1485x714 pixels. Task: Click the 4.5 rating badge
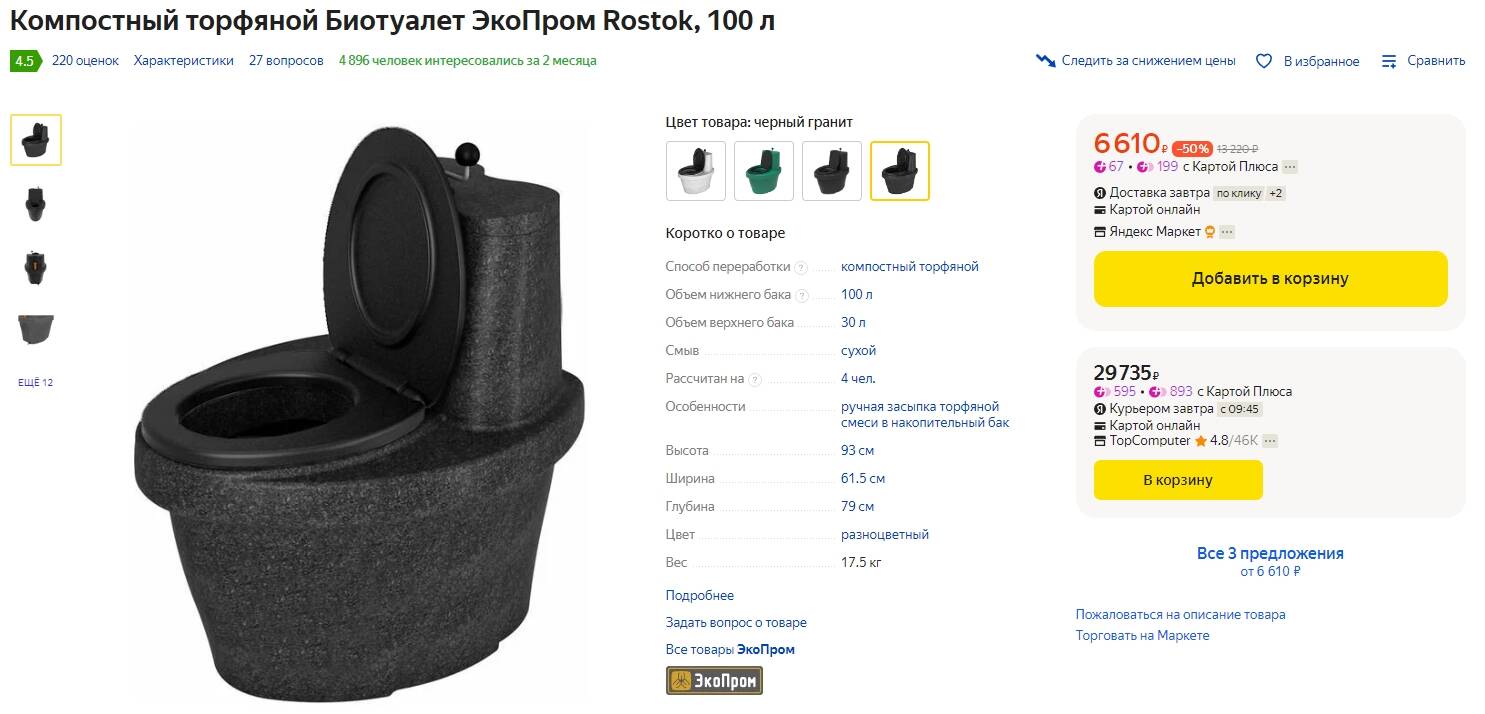[x=24, y=61]
